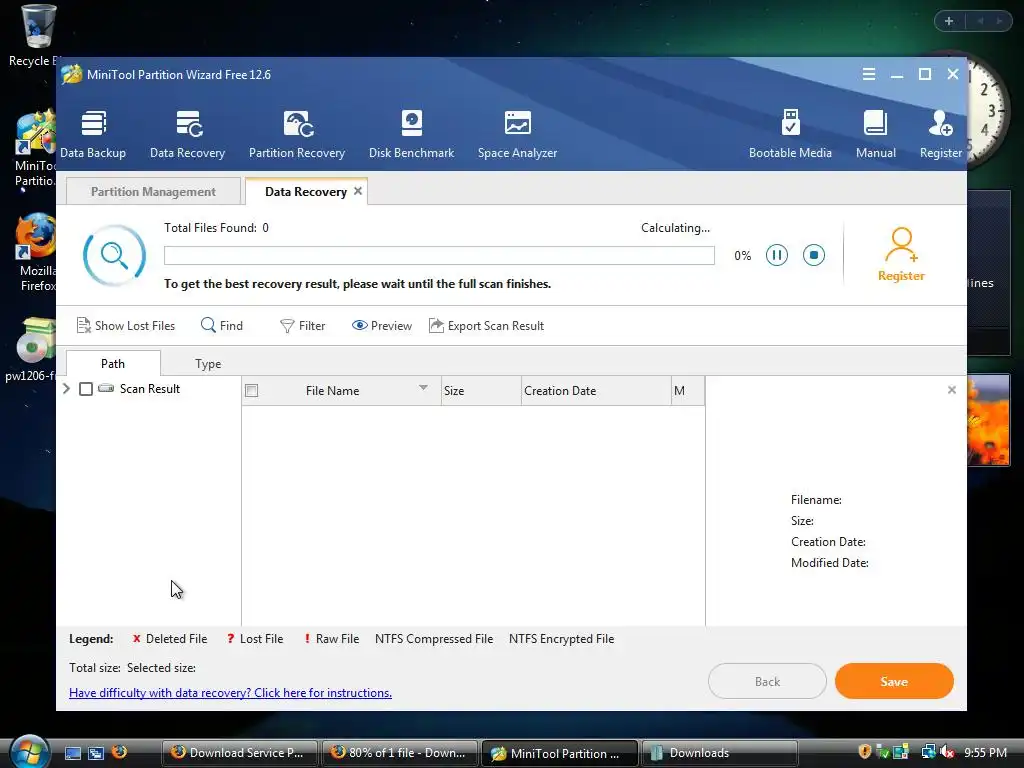Viewport: 1024px width, 768px height.
Task: Open the Filter tool
Action: click(x=302, y=325)
